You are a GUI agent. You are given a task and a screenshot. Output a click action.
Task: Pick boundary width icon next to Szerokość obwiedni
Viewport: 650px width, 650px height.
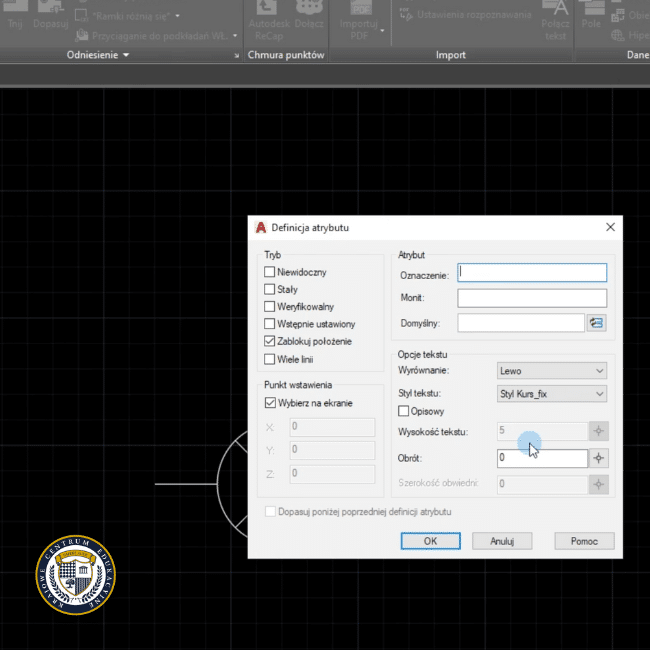[599, 484]
